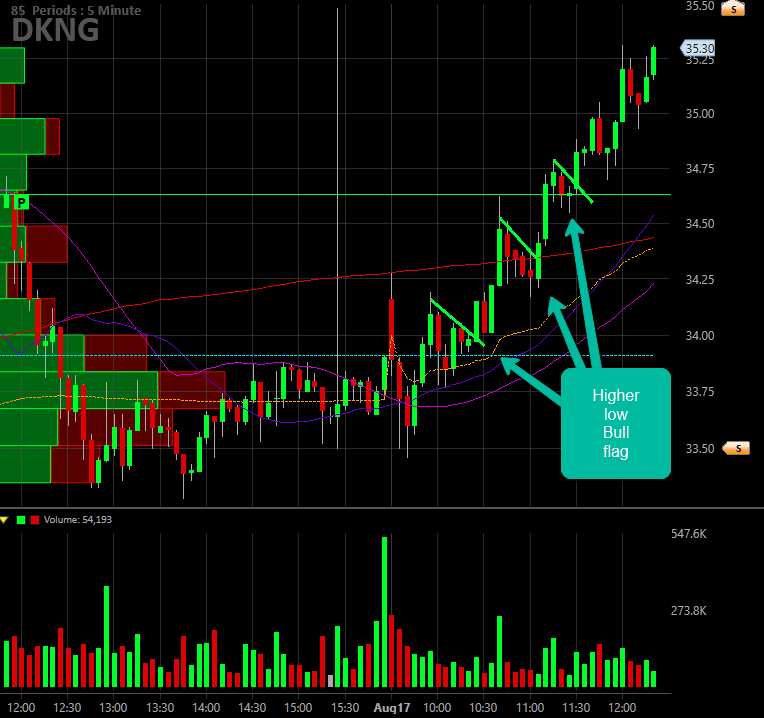Click the green swatch in Volume legend
The image size is (764, 718).
point(21,520)
